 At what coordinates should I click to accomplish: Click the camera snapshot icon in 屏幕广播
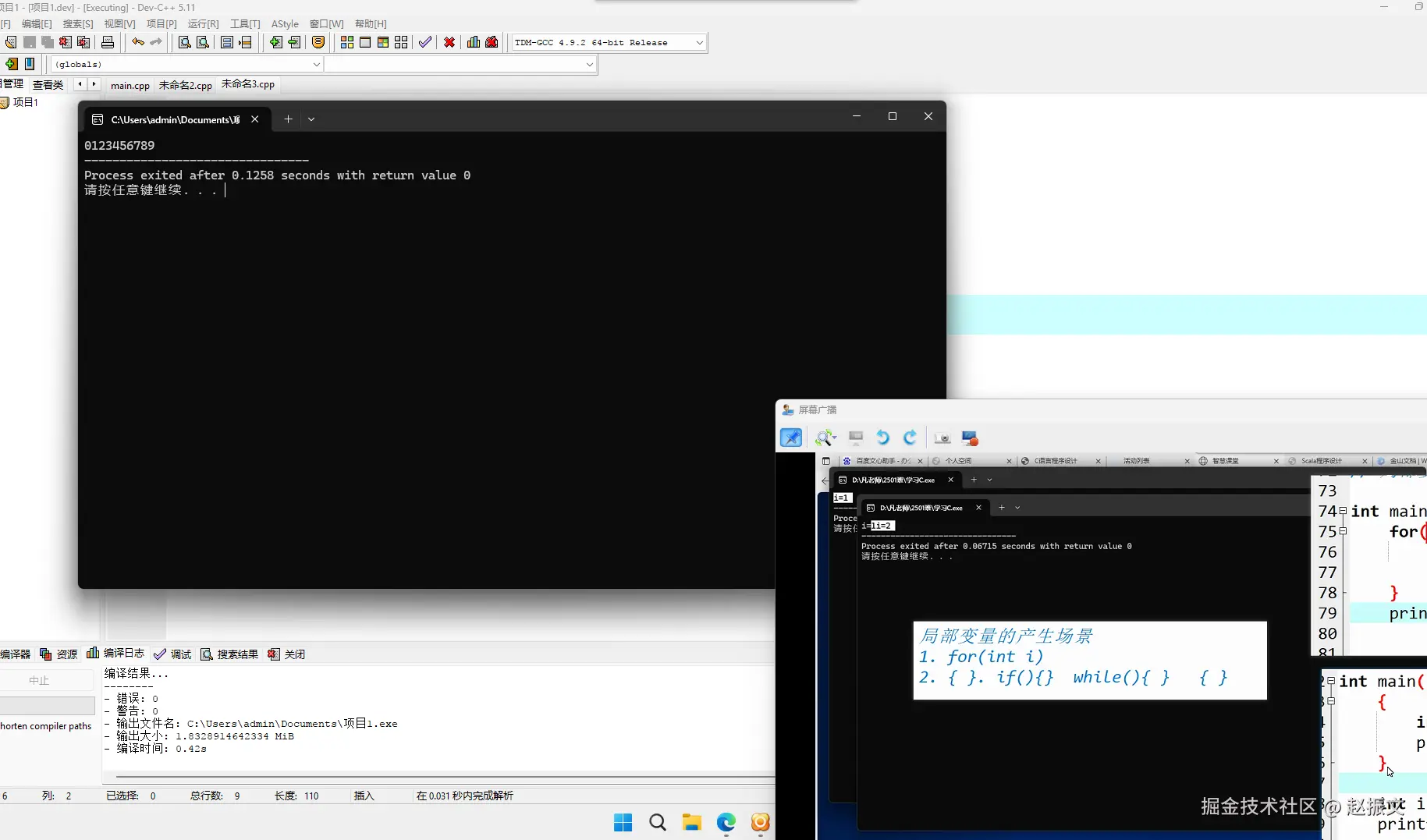click(x=942, y=438)
